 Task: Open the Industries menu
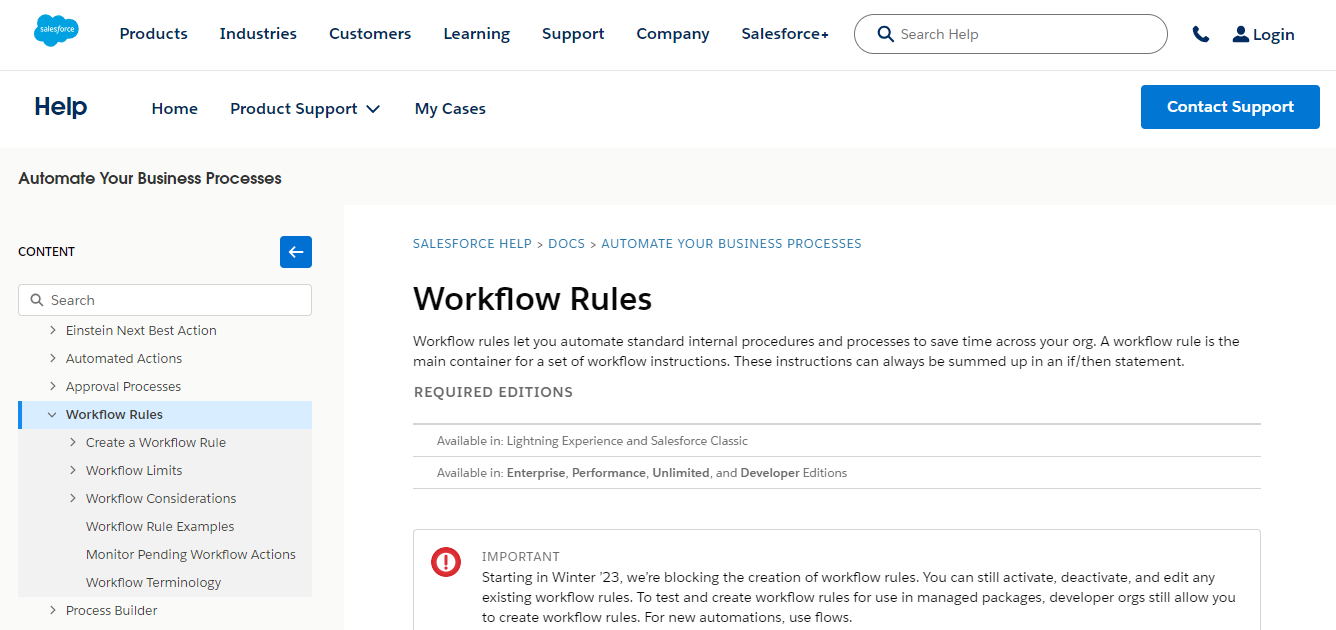258,34
